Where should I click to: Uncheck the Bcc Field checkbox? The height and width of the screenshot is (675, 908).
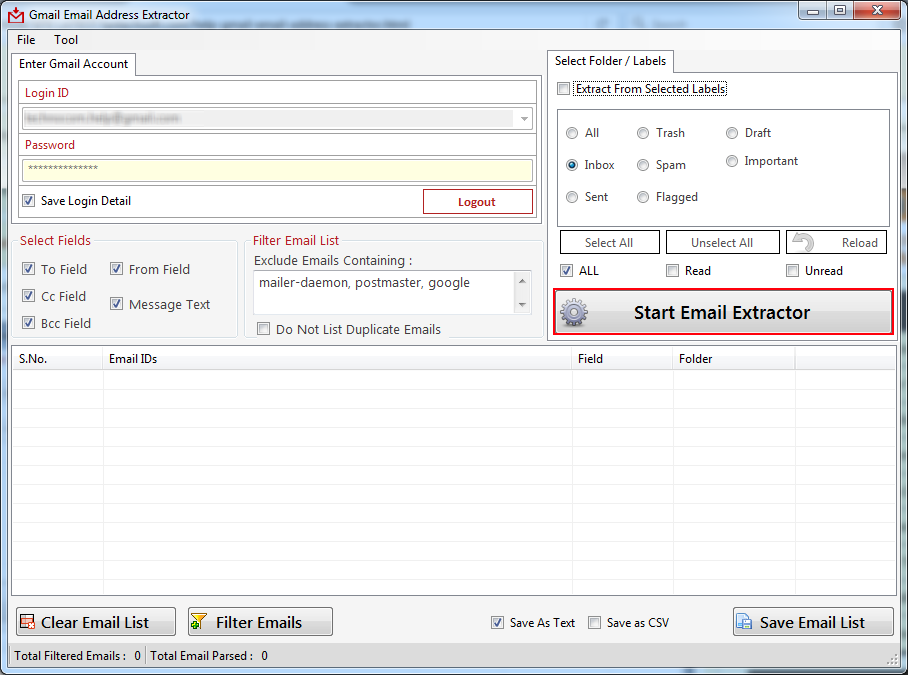(28, 322)
